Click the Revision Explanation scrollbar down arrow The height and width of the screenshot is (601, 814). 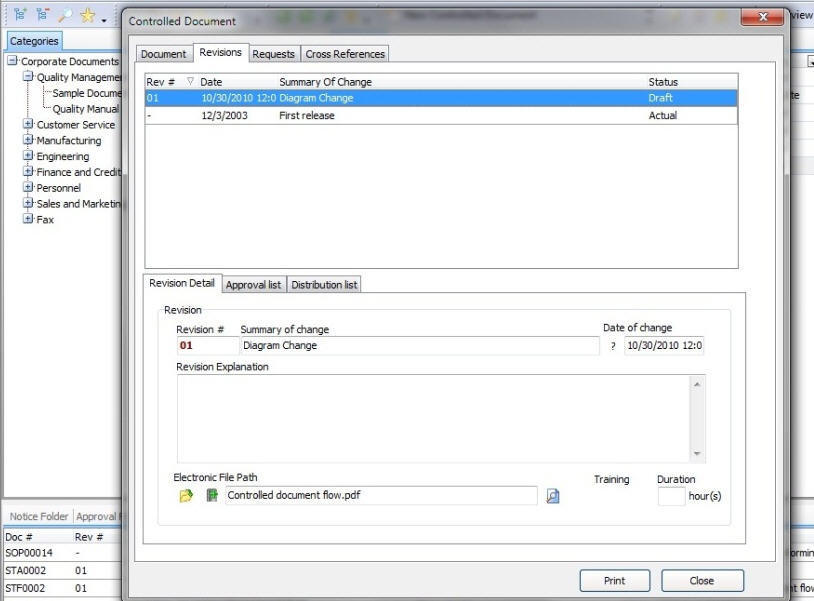tap(697, 454)
